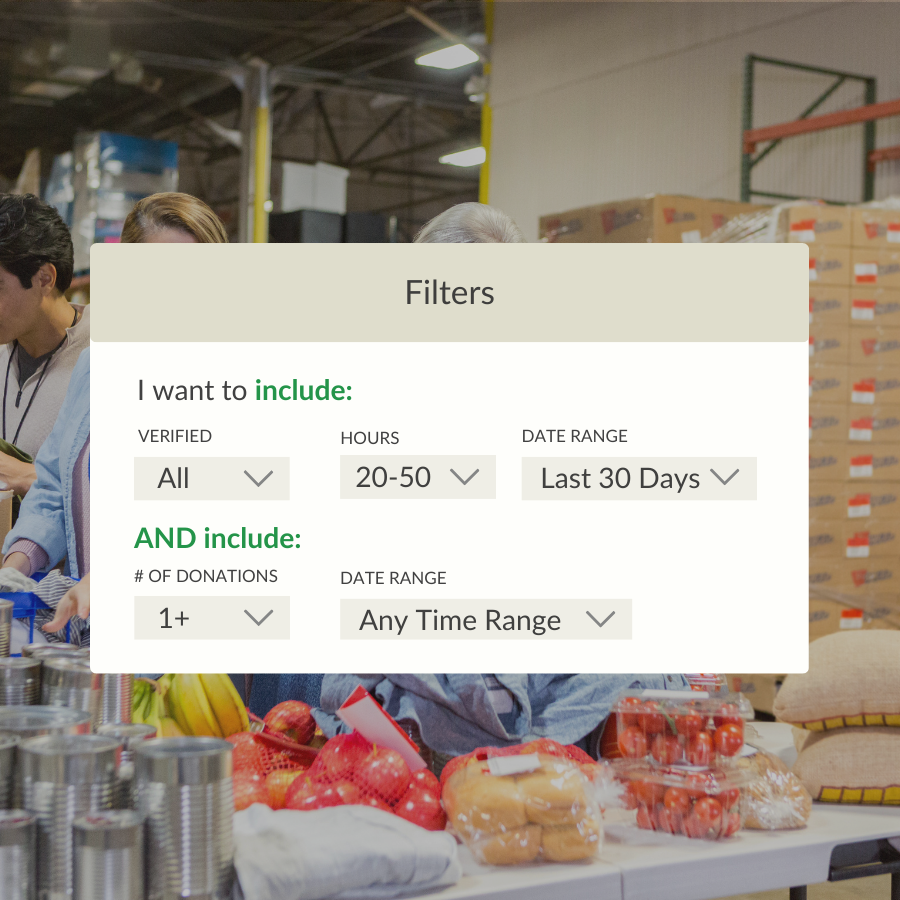This screenshot has height=900, width=900.
Task: Click the chevron arrow beside 1+
Action: 258,618
